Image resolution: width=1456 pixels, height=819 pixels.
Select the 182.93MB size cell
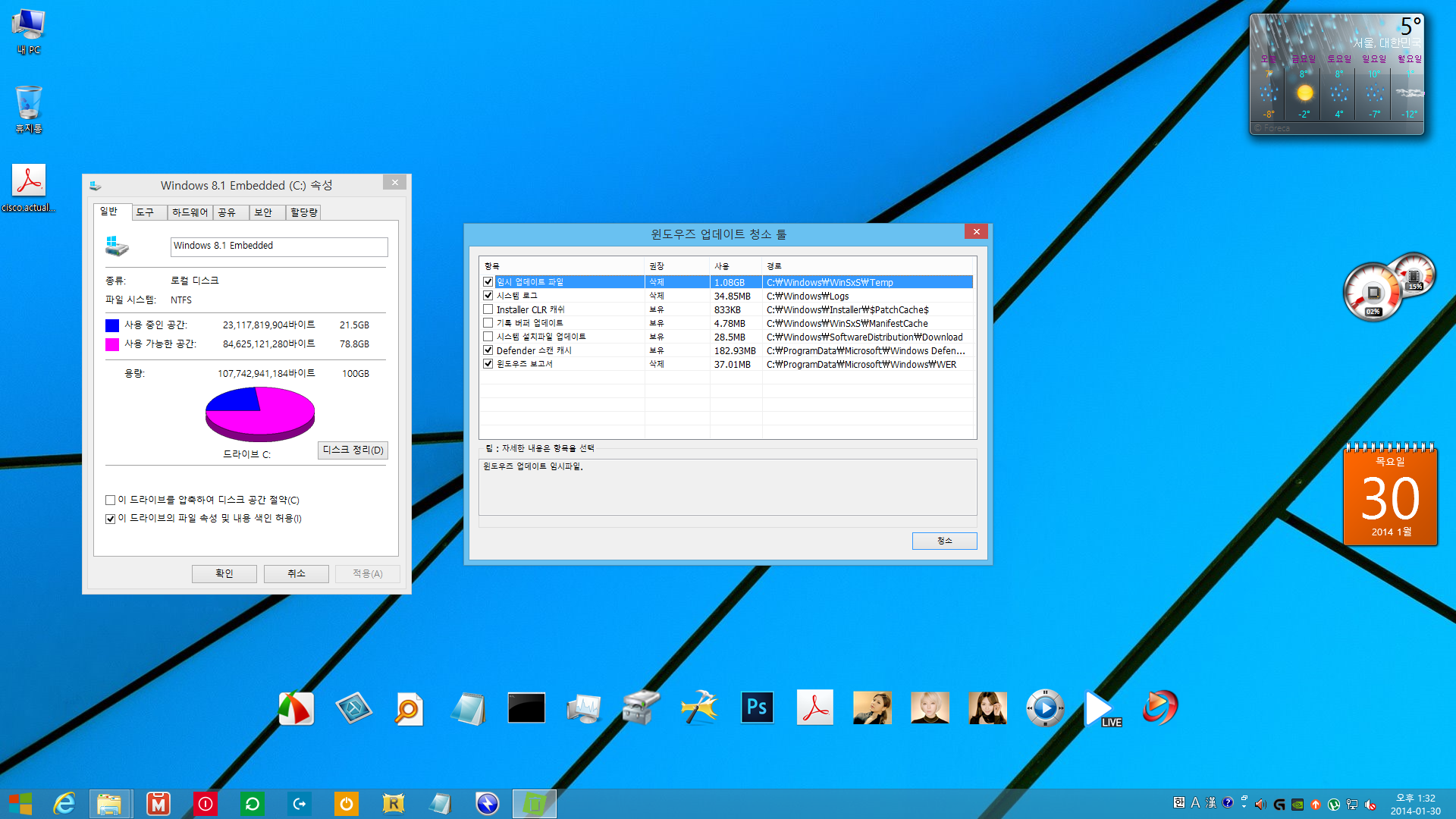click(x=736, y=351)
